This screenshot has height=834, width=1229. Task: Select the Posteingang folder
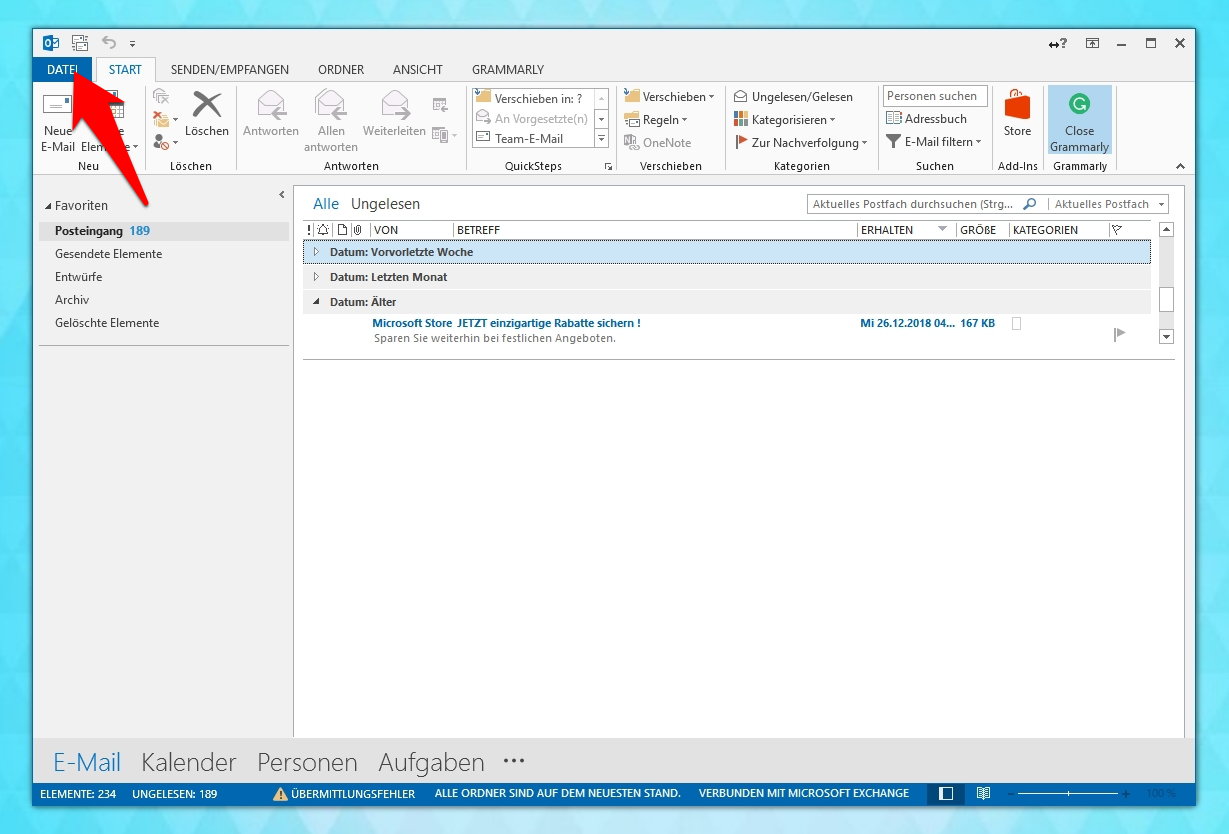tap(164, 231)
